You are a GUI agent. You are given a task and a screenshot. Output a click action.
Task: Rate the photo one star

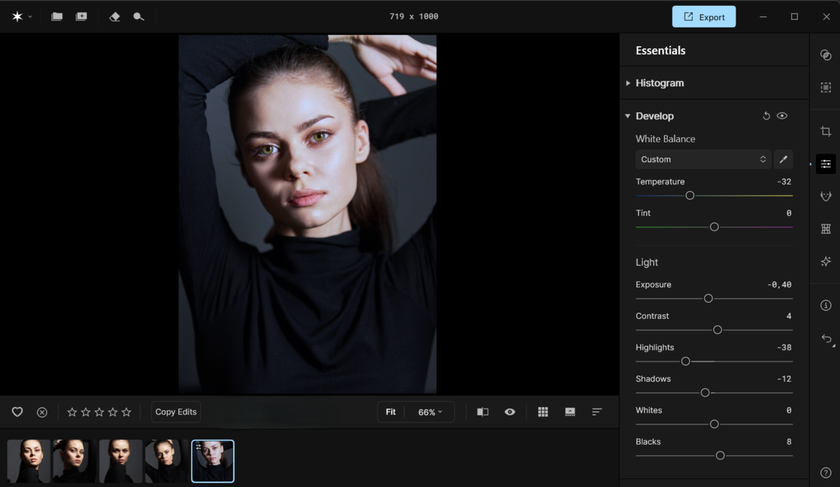tap(72, 412)
